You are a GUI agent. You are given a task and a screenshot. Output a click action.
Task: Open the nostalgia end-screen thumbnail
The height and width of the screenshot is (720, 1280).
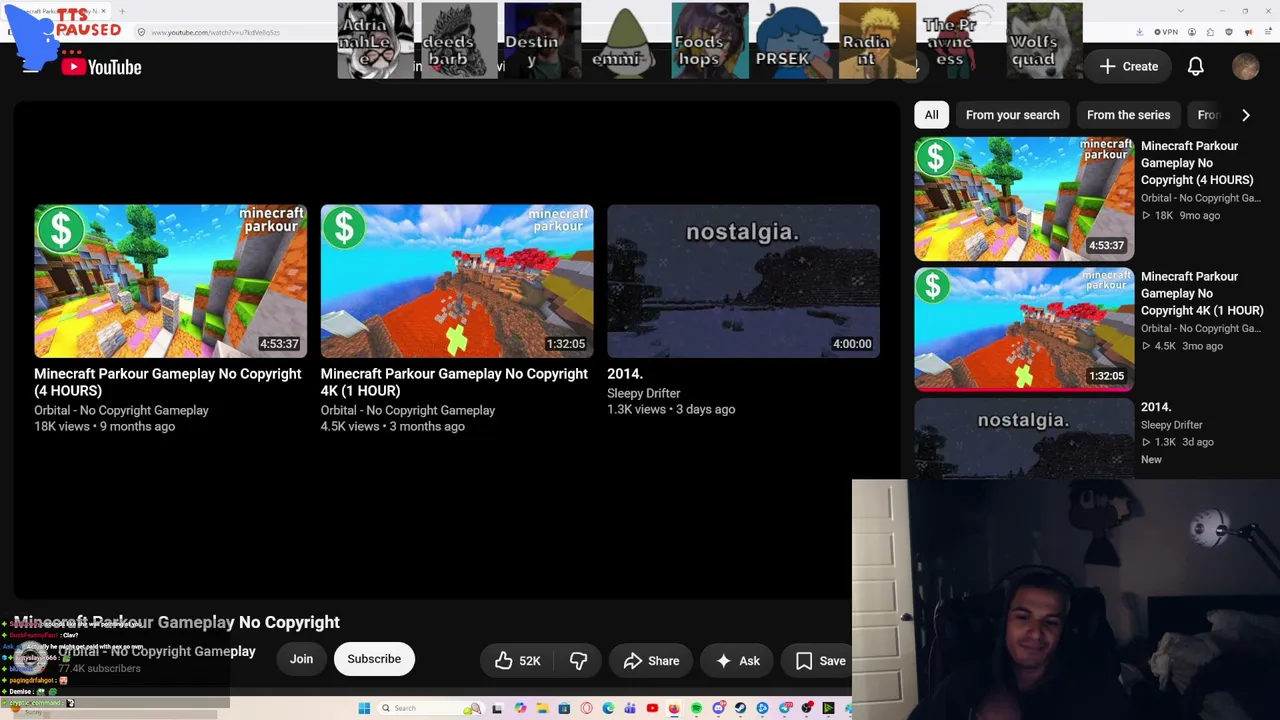(x=743, y=281)
